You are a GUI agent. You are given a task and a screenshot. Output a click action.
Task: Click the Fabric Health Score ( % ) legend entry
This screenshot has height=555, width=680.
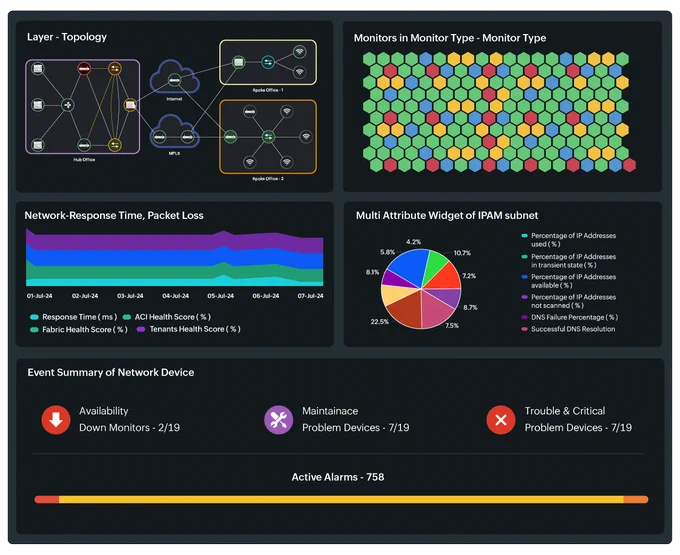coord(79,330)
